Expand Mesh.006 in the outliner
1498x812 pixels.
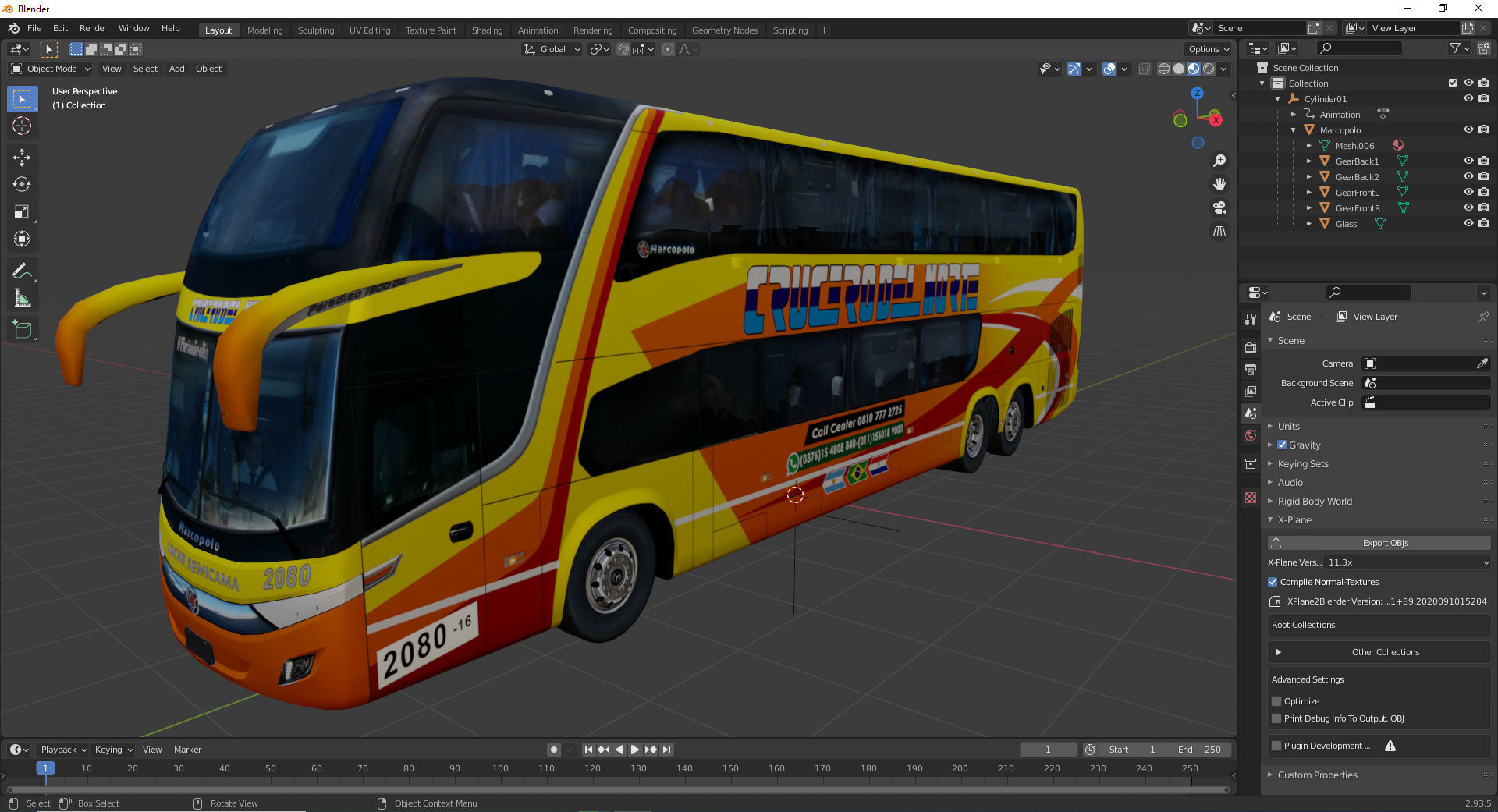click(x=1309, y=146)
